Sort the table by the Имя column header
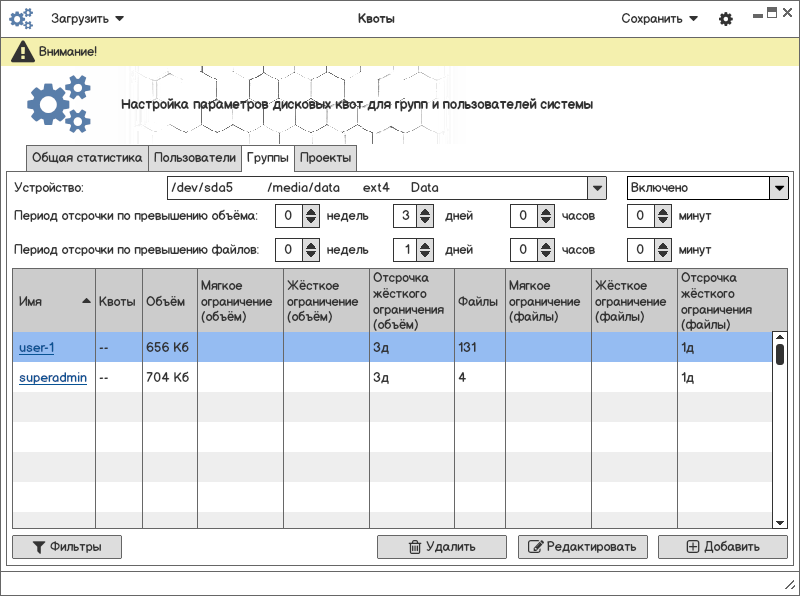This screenshot has width=800, height=596. click(x=54, y=301)
